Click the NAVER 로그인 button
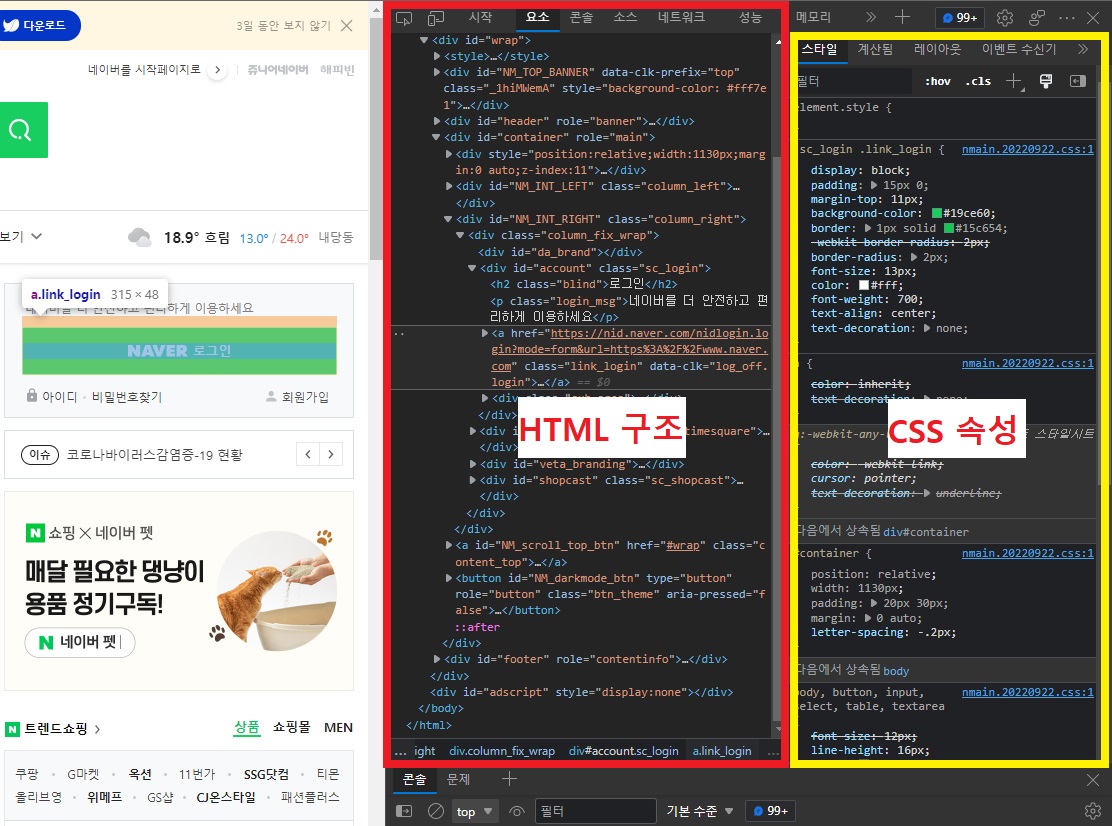 point(179,350)
